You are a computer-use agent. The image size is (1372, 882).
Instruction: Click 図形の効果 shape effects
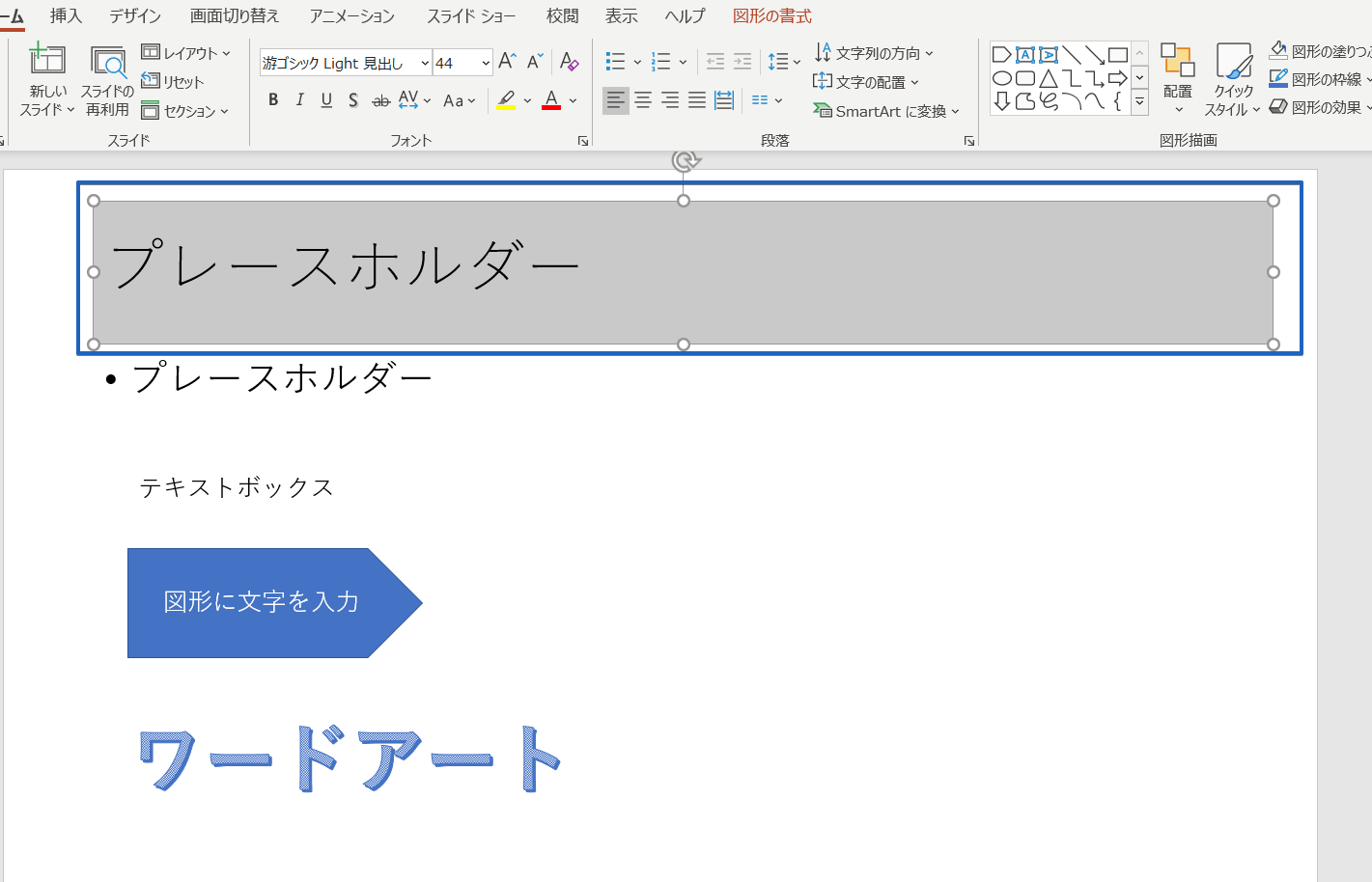tap(1319, 107)
